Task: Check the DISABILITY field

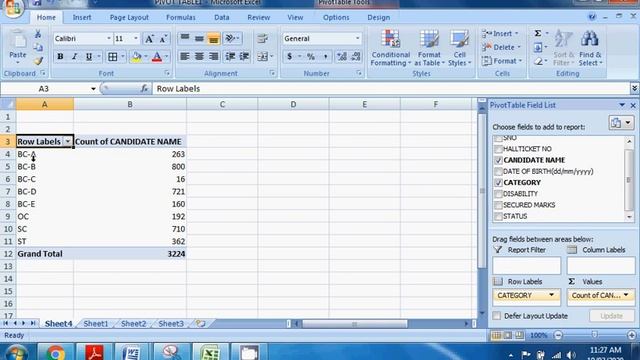Action: (498, 194)
